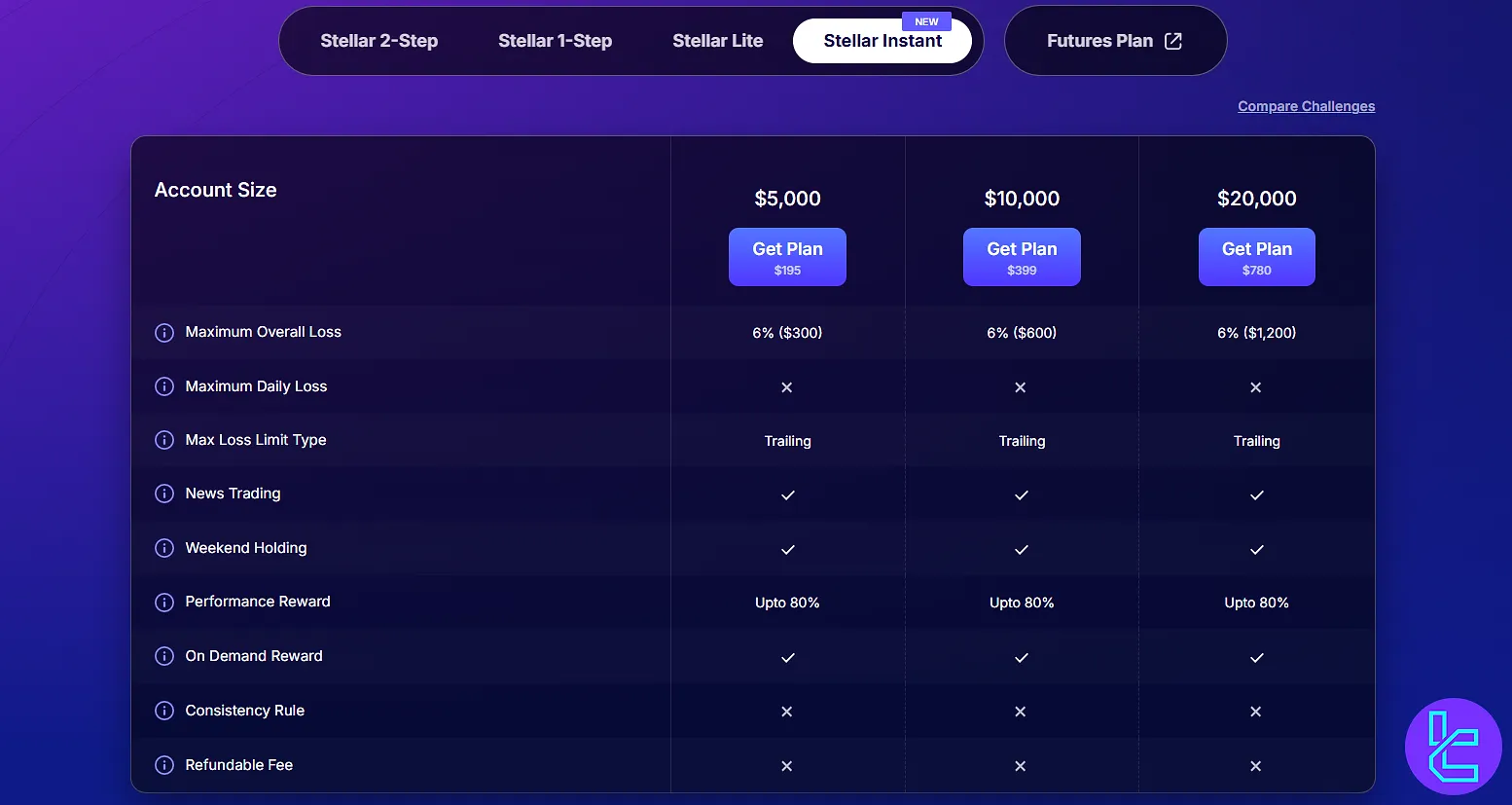Purchase the $20,000 plan for $780

tap(1256, 257)
